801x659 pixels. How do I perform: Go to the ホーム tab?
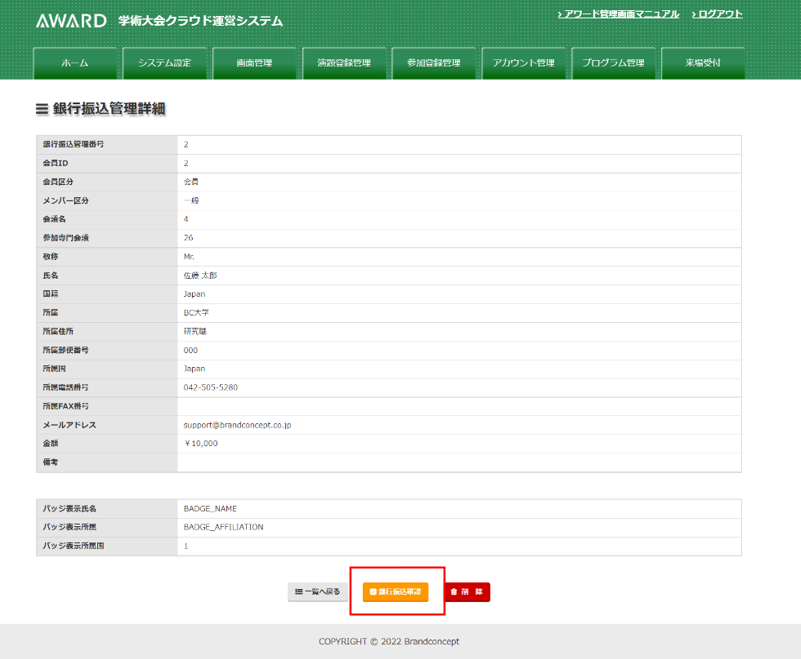pos(75,63)
